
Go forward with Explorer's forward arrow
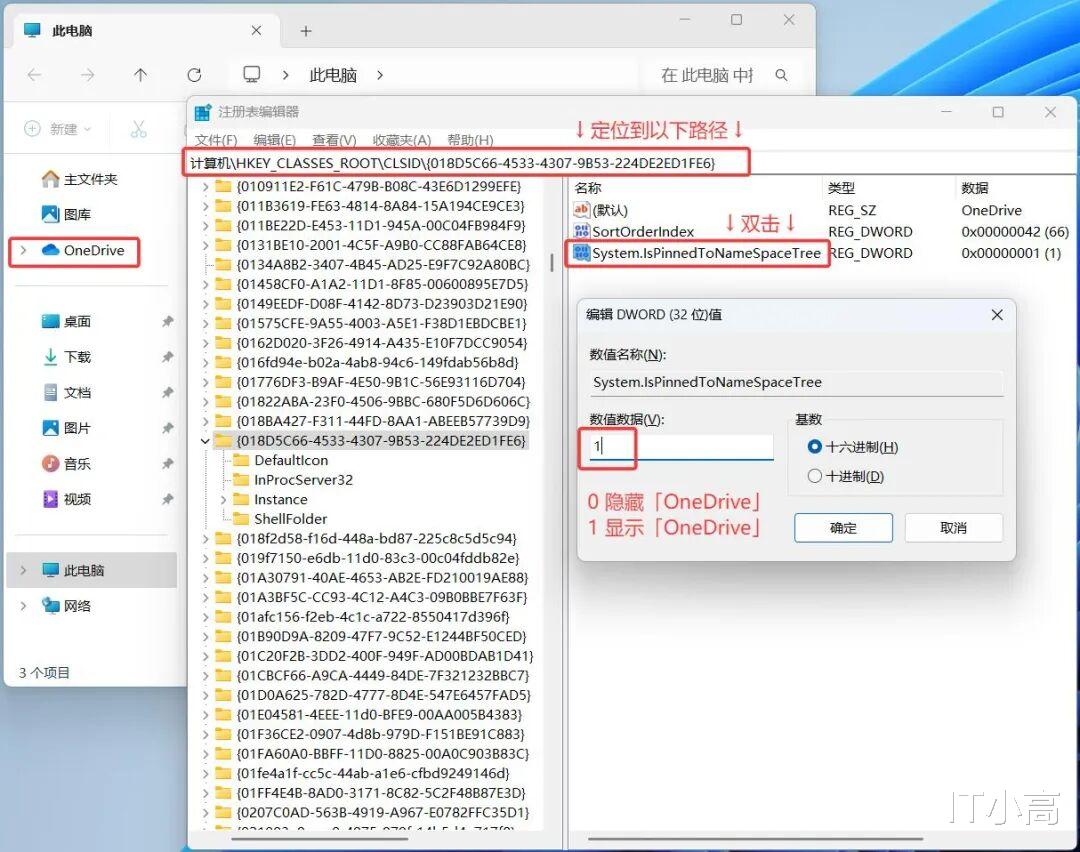(87, 74)
